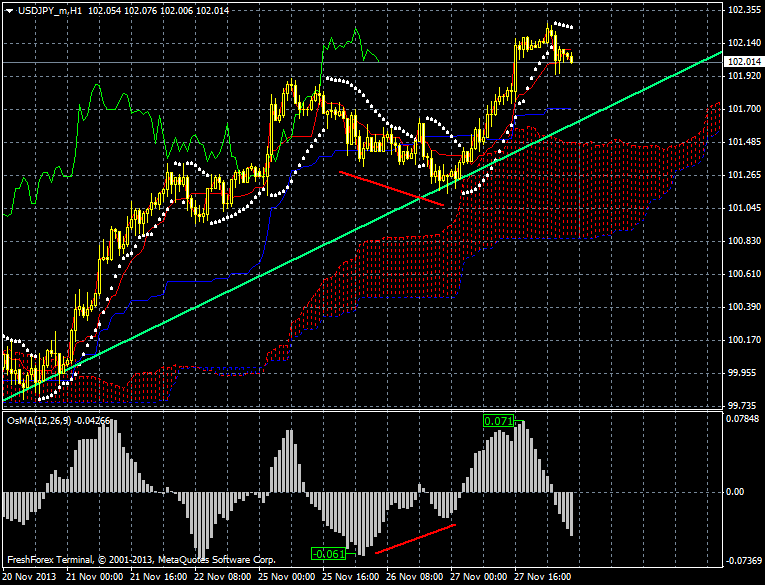This screenshot has height=585, width=765.
Task: Select the red divergence line on price chart
Action: coord(391,188)
